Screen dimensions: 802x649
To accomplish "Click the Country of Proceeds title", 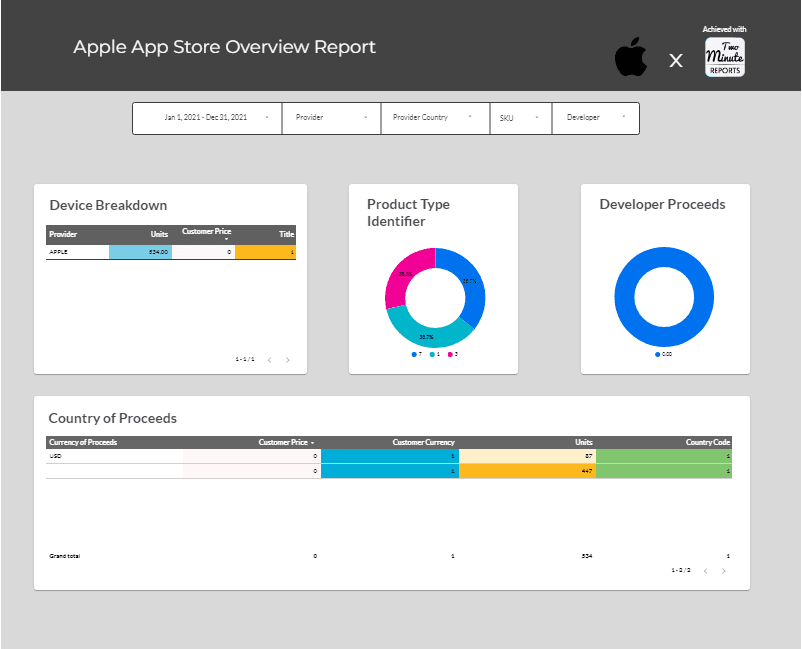I will (x=113, y=418).
